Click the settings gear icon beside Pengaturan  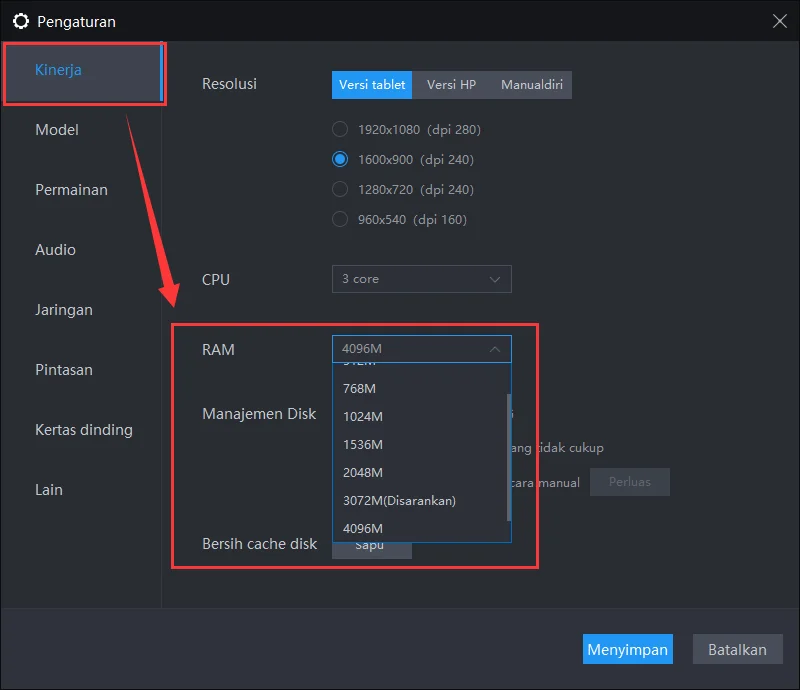click(x=21, y=21)
